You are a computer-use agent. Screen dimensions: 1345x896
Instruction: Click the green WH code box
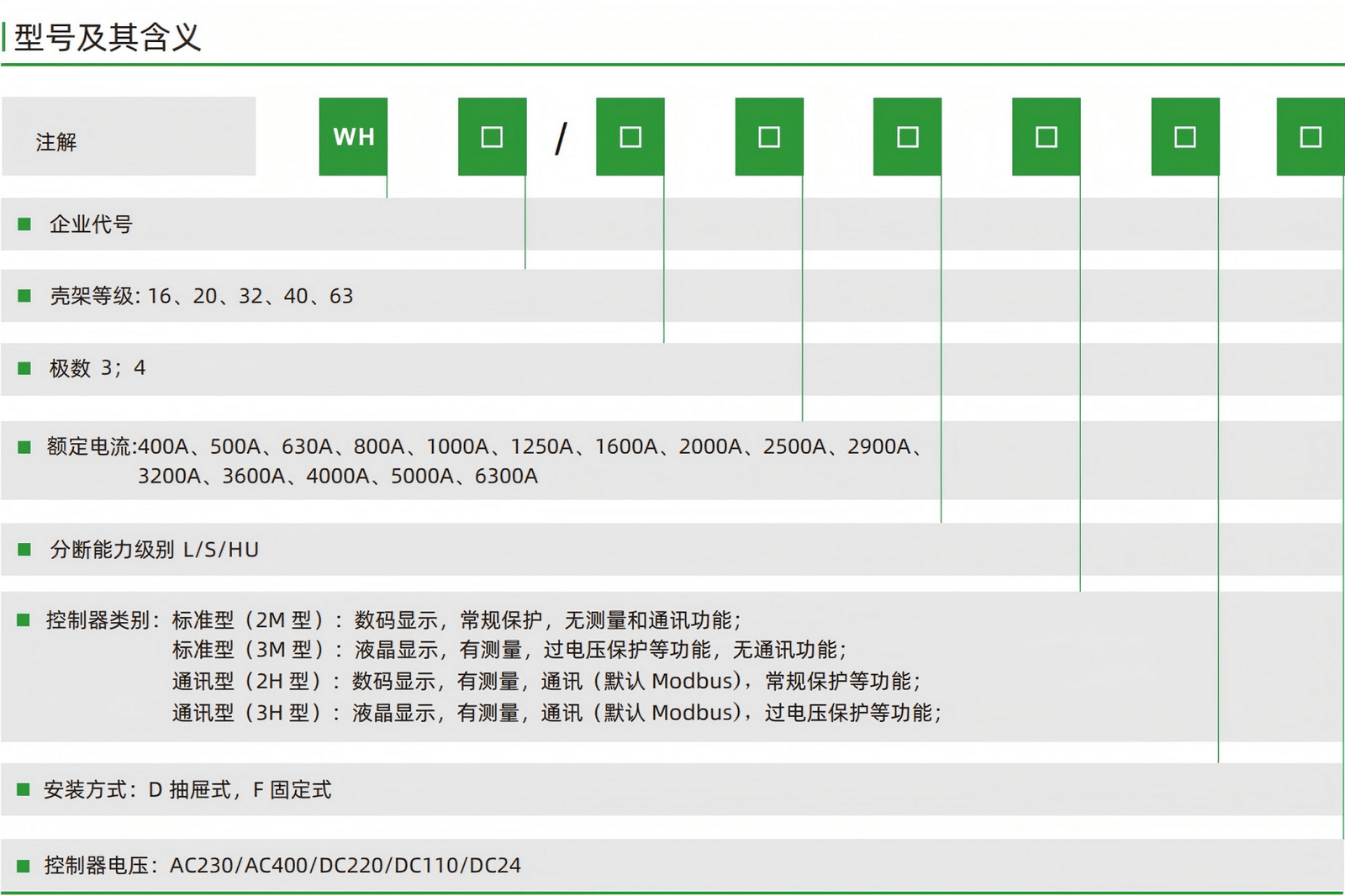(x=353, y=137)
